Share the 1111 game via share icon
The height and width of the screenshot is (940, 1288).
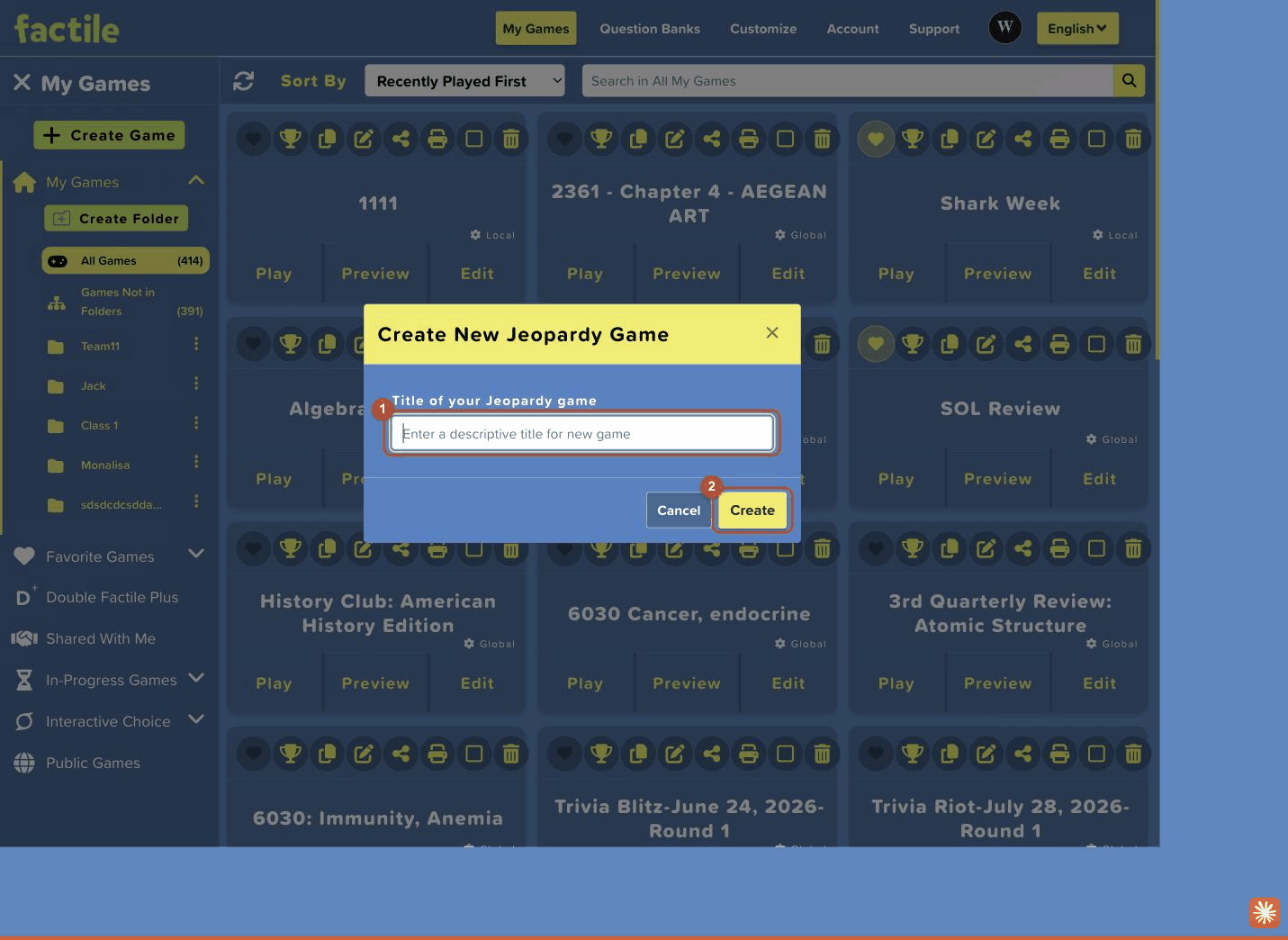coord(401,139)
